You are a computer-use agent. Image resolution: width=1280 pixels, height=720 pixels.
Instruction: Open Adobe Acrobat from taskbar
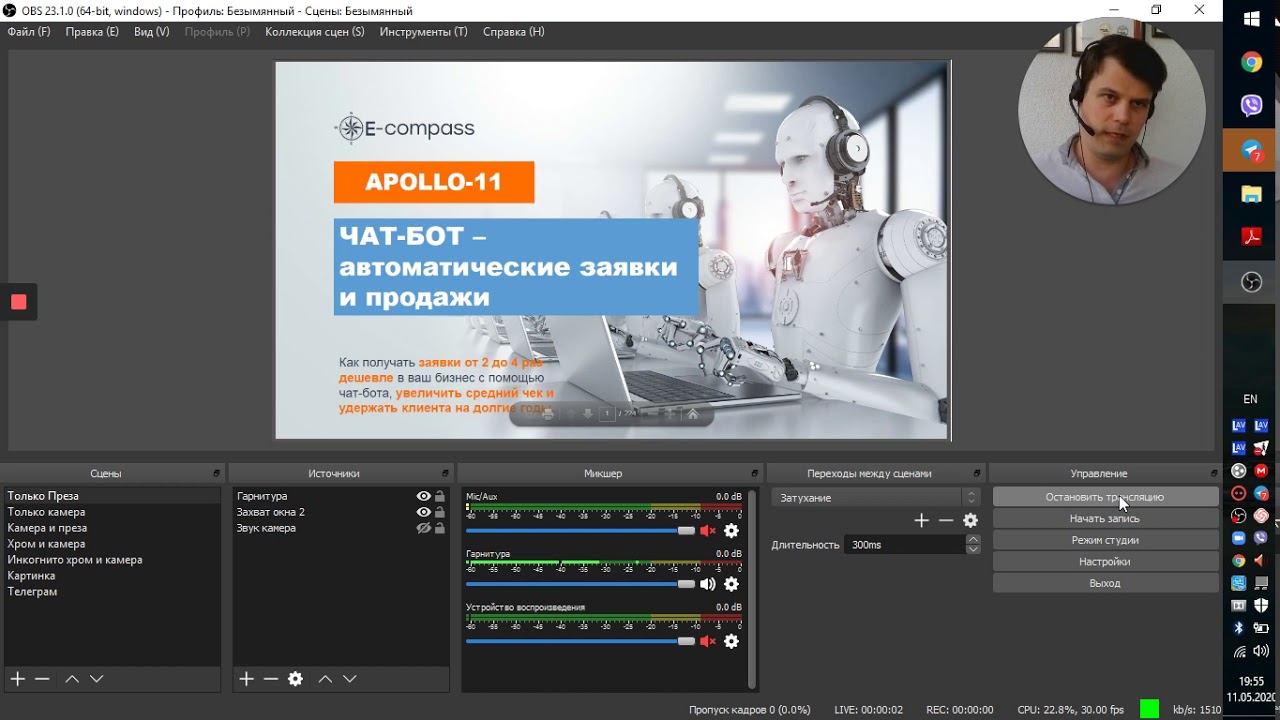click(1251, 238)
